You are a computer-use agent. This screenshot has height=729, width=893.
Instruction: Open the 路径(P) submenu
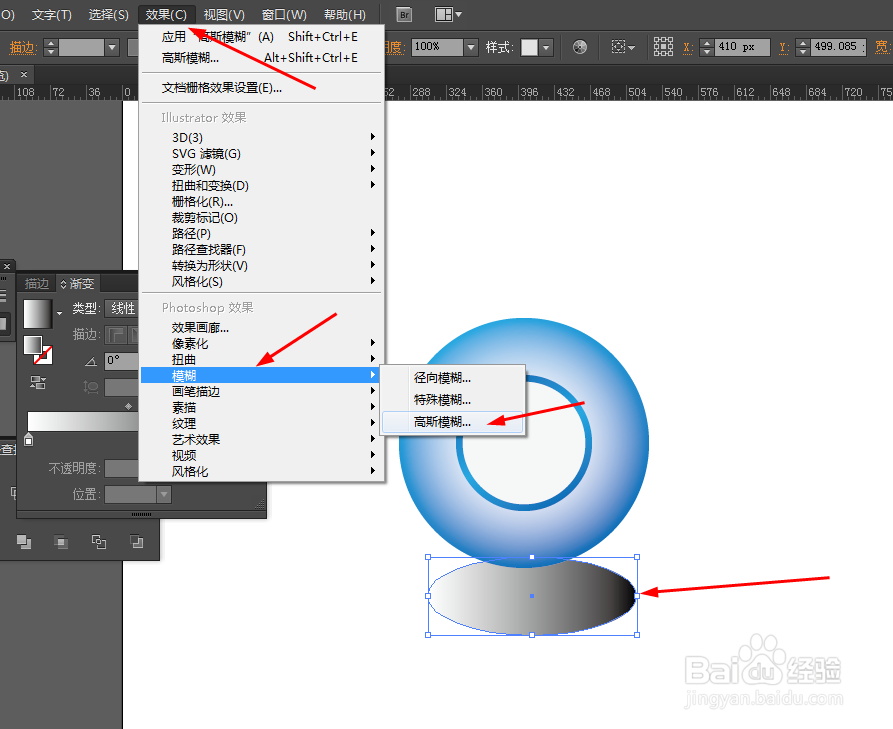pyautogui.click(x=262, y=233)
